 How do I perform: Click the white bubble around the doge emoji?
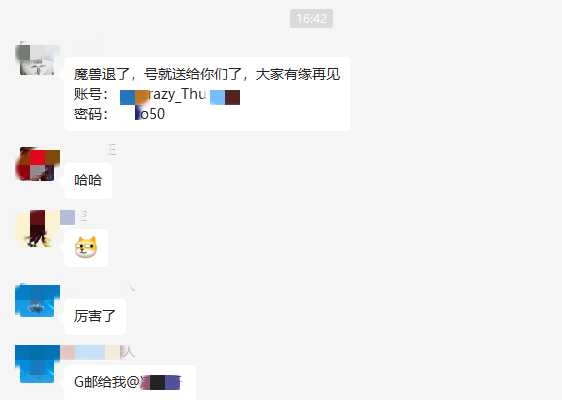tap(86, 248)
